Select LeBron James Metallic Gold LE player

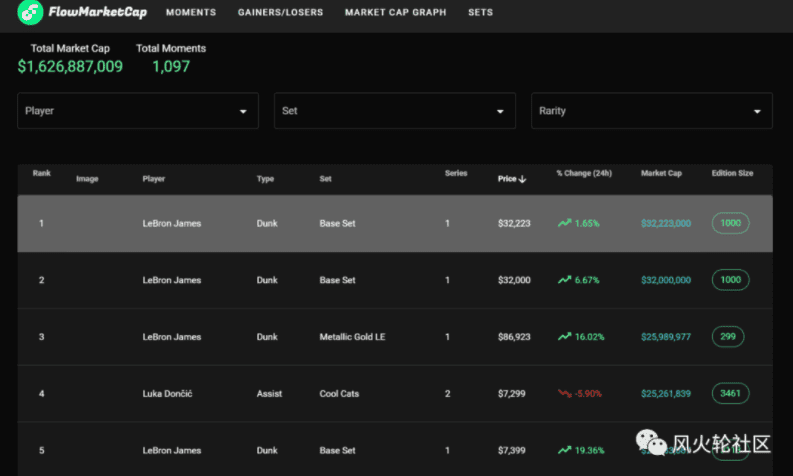(x=171, y=336)
